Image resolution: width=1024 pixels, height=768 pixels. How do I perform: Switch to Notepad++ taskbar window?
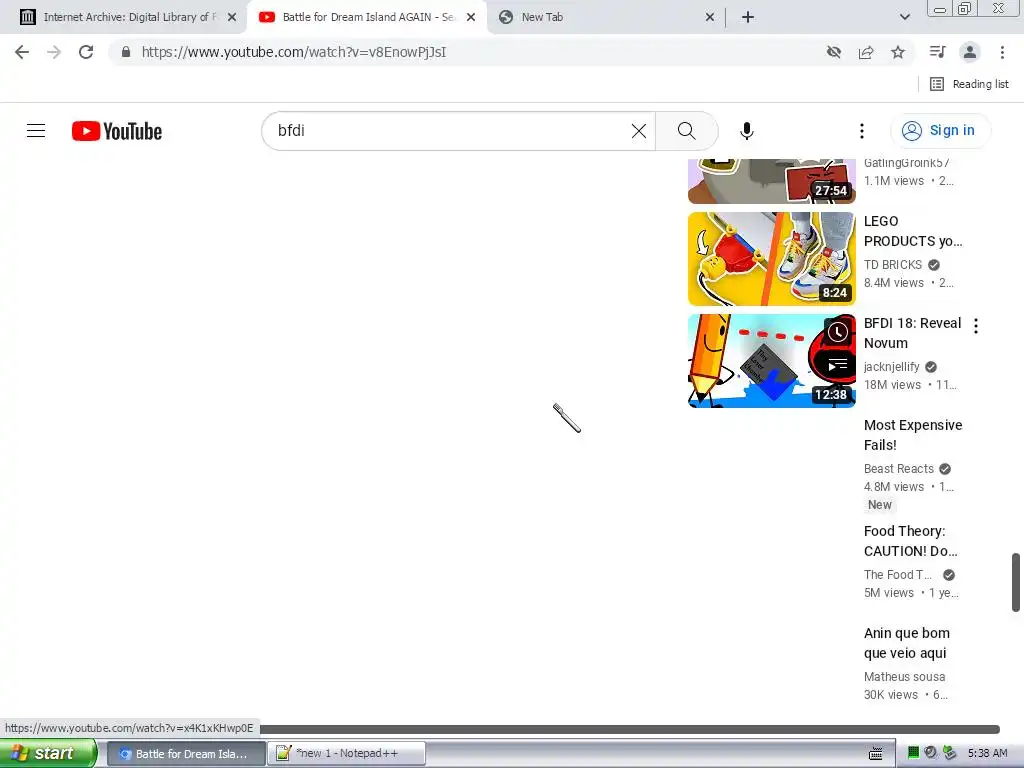346,754
